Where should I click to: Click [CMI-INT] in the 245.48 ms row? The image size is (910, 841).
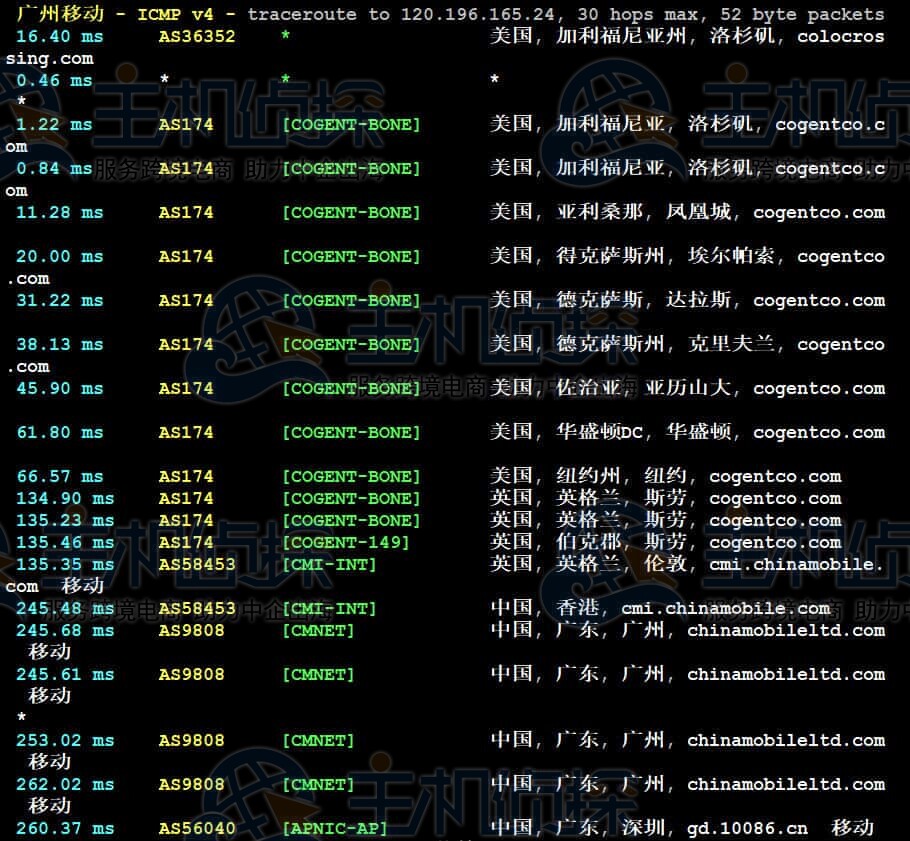click(329, 609)
